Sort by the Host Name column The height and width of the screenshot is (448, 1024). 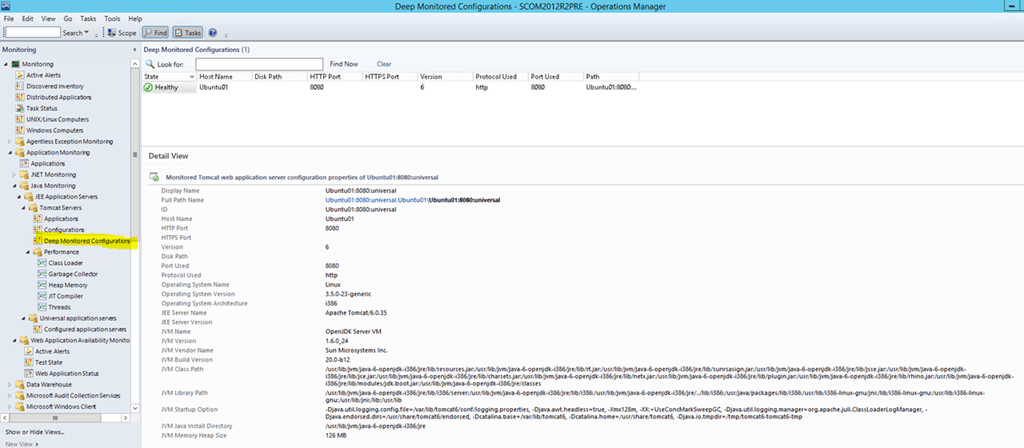(224, 76)
